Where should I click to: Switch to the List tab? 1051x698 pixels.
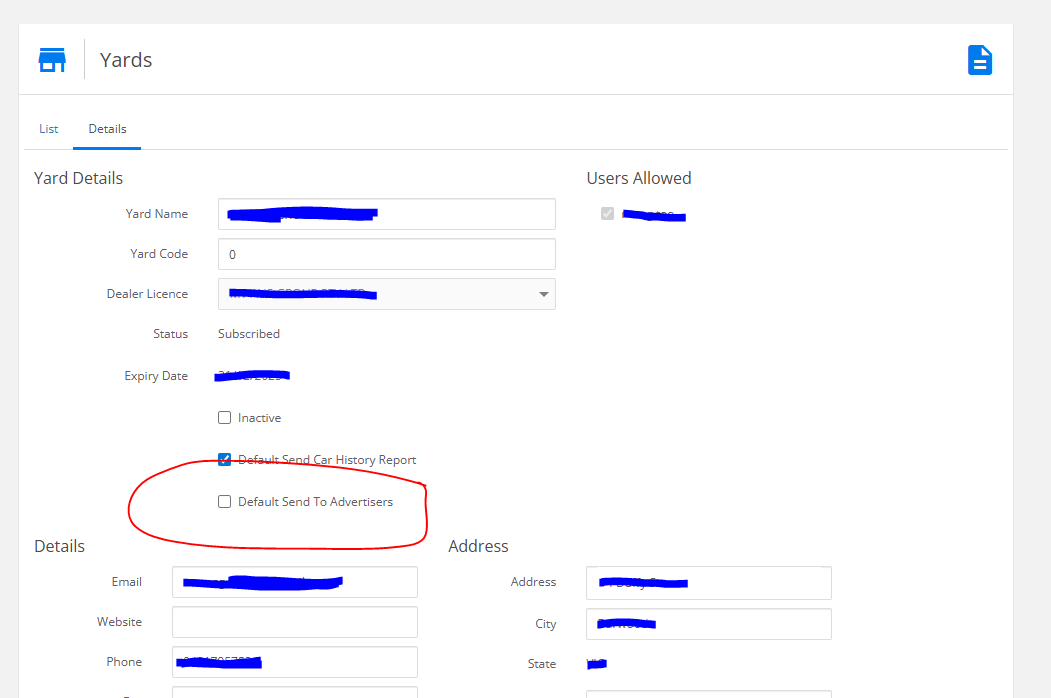click(48, 129)
